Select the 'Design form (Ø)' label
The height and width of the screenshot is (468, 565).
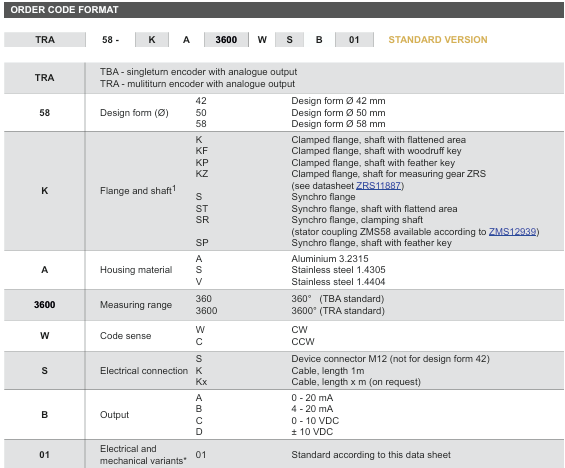(x=134, y=113)
